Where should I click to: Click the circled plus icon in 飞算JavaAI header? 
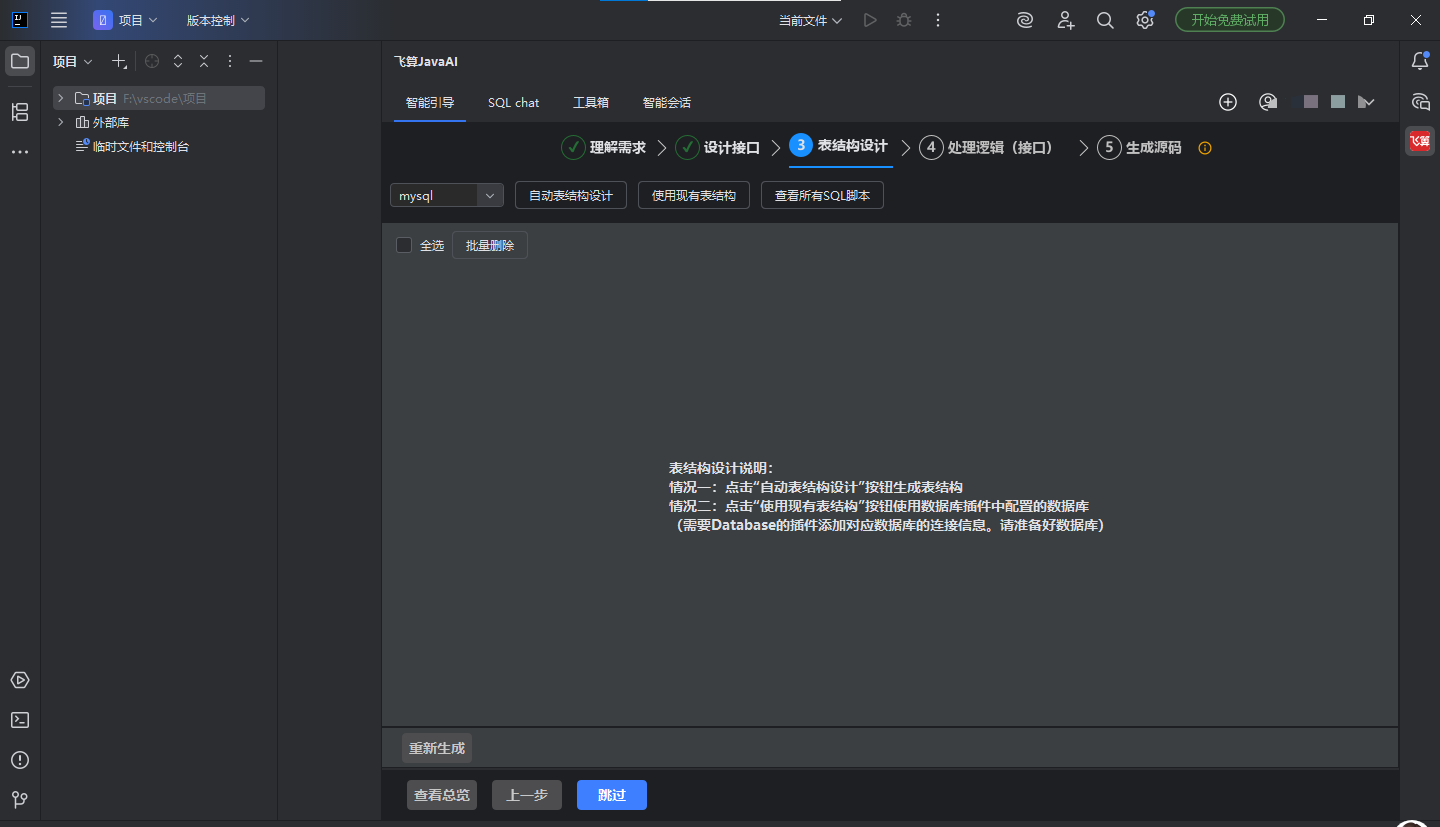tap(1228, 102)
